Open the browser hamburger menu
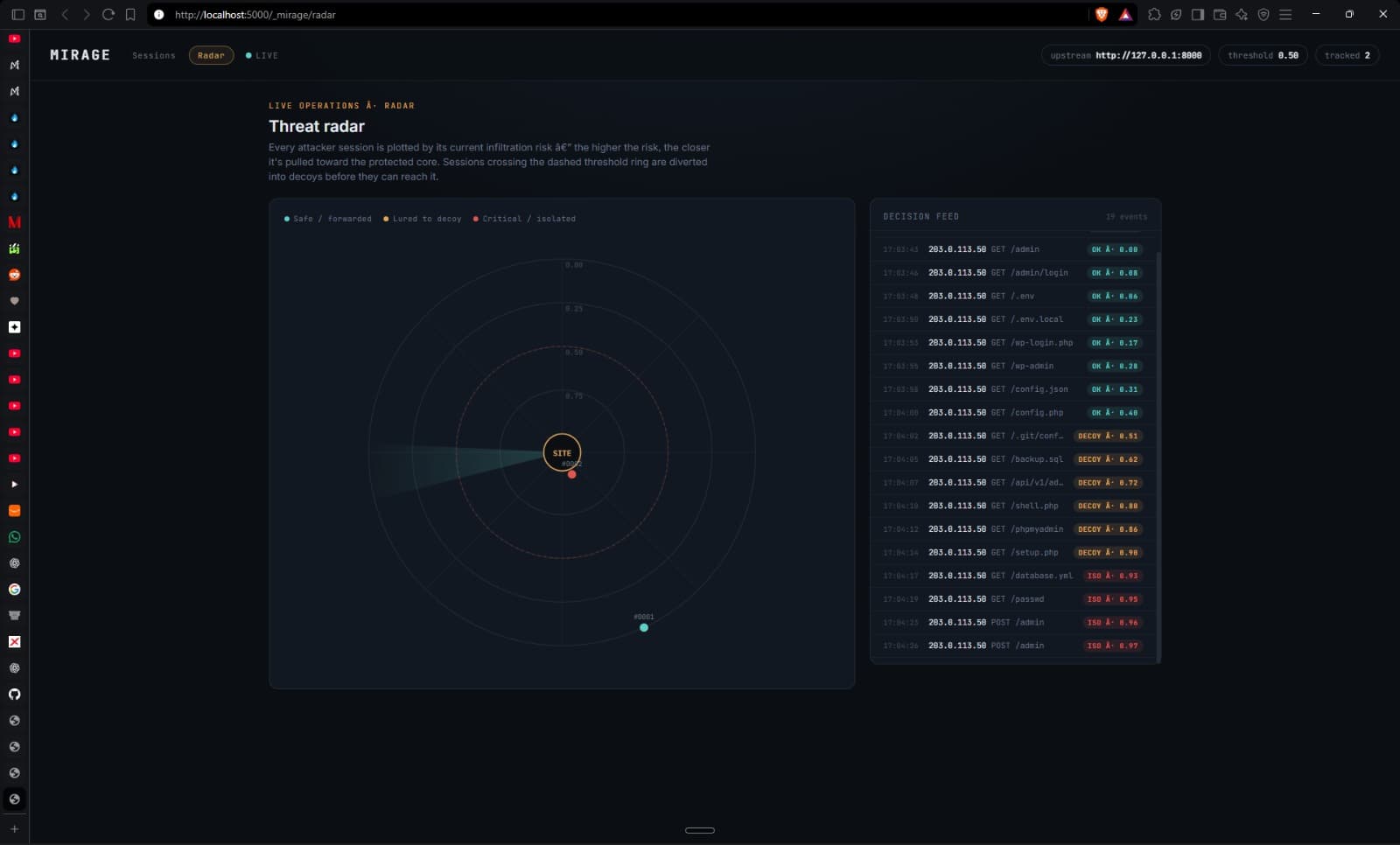 click(1285, 14)
